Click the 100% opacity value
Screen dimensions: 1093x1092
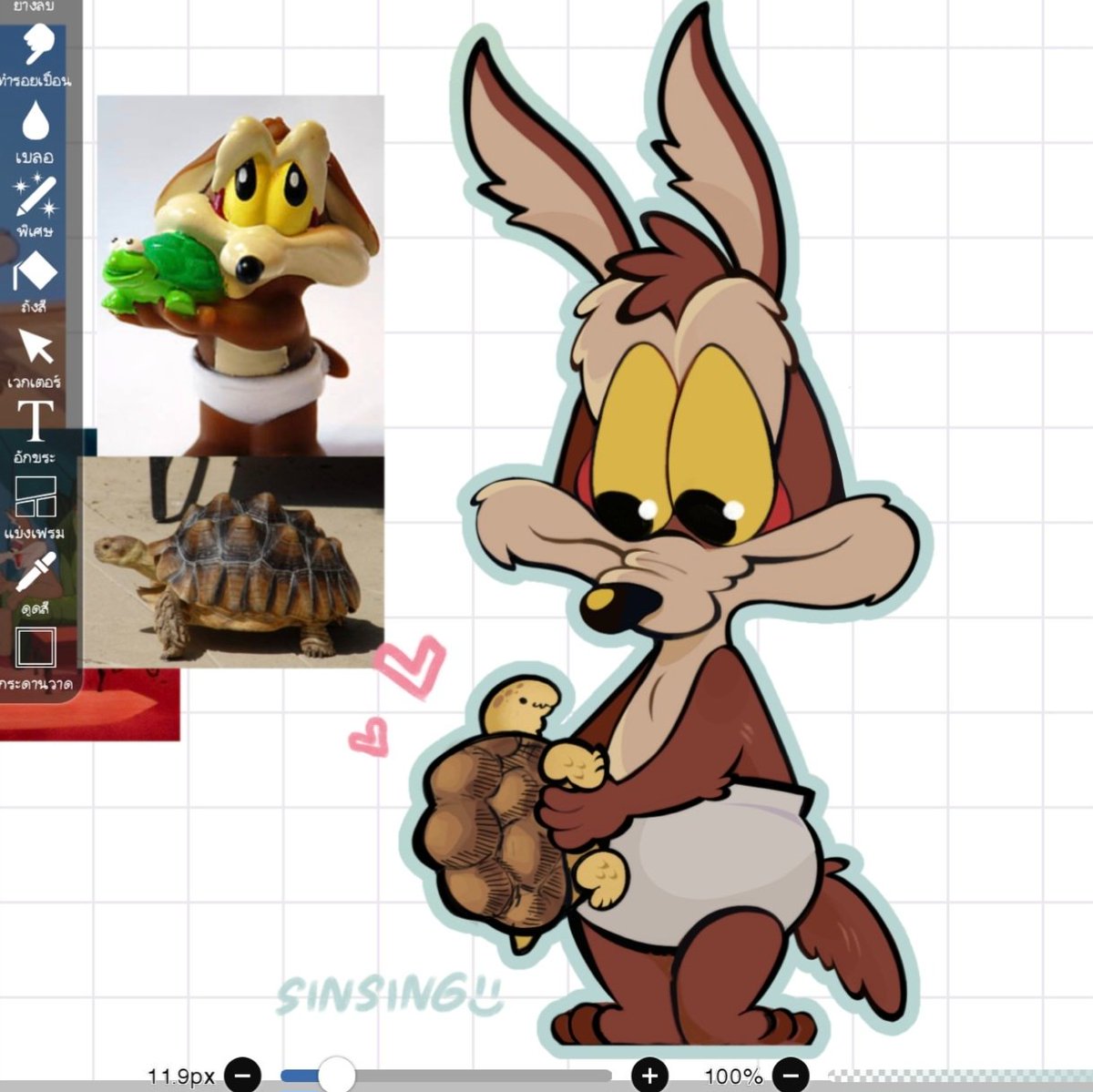[734, 1077]
